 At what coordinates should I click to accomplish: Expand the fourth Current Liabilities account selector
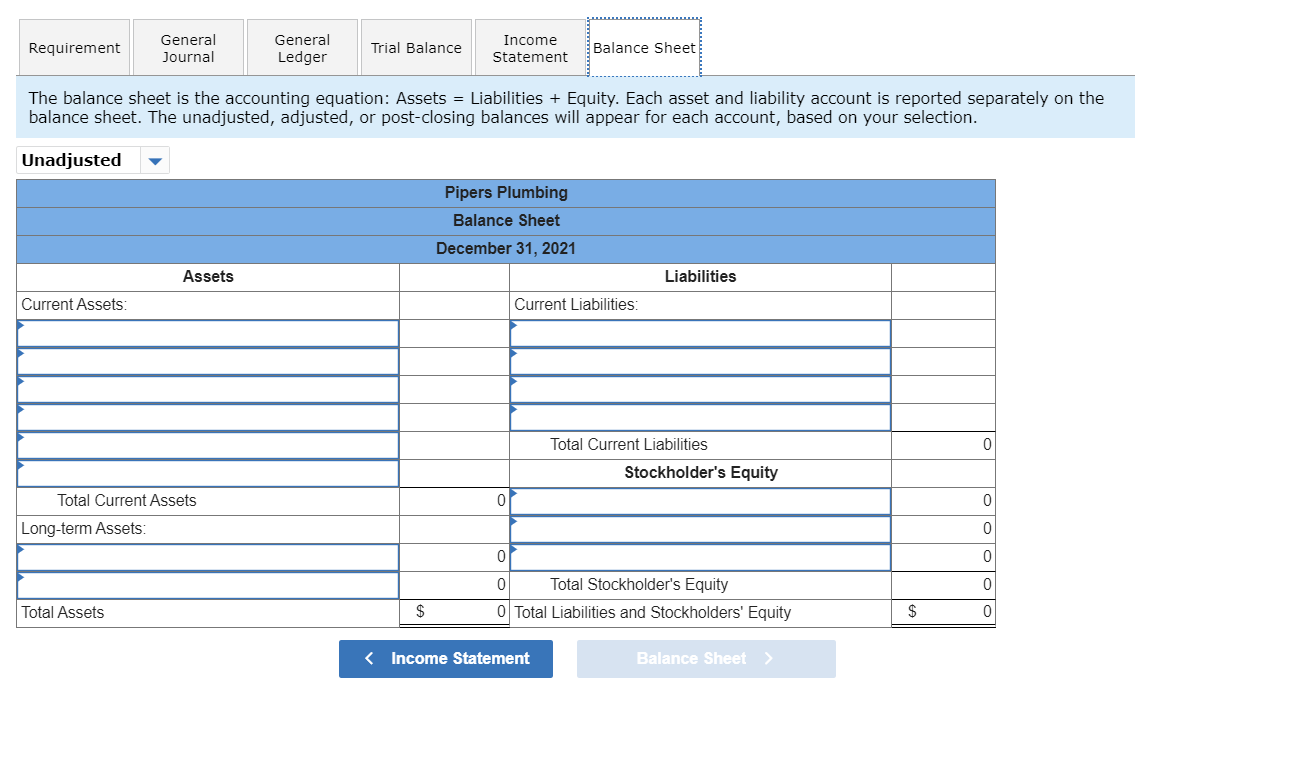tap(699, 416)
